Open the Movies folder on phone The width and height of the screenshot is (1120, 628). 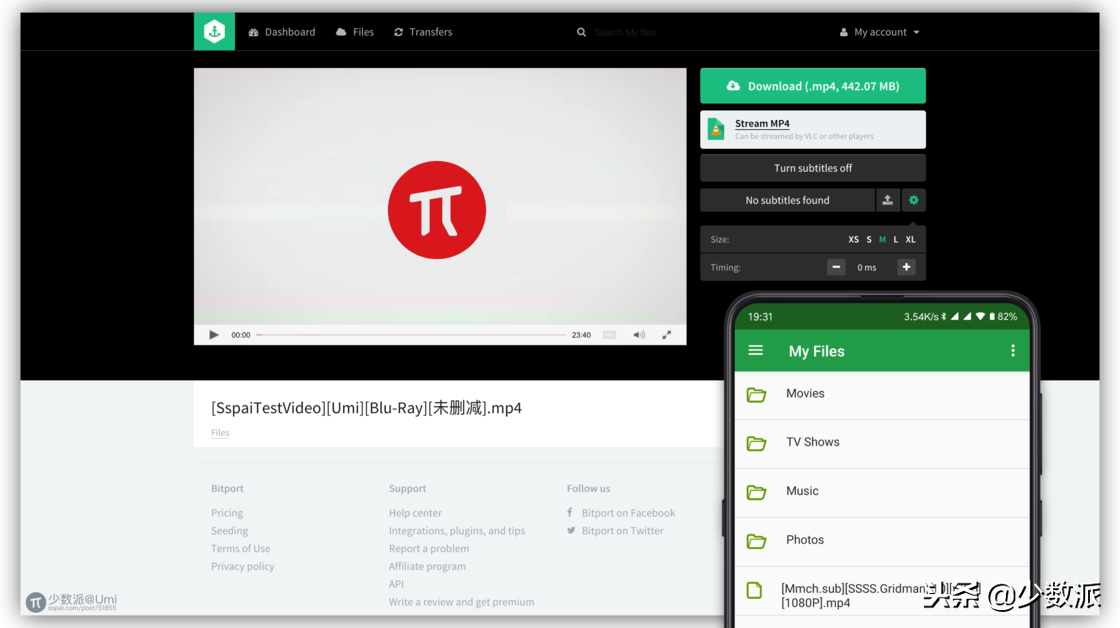tap(882, 394)
